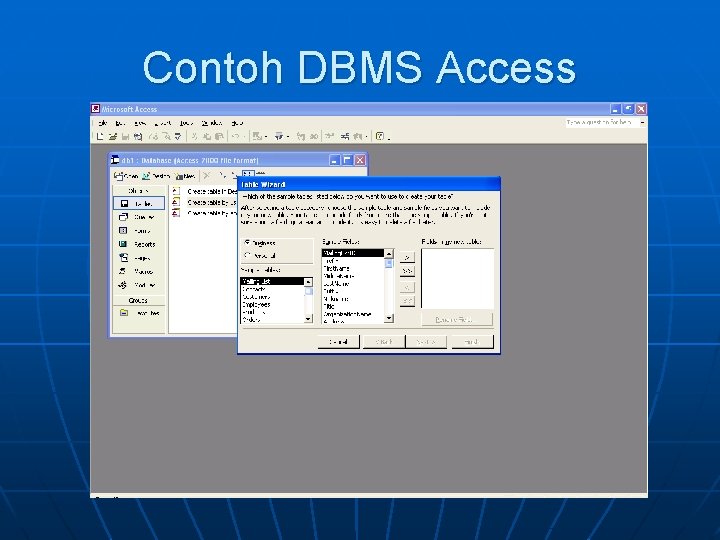Click the Cancel button in Table Wizard
The image size is (720, 540).
pos(338,342)
